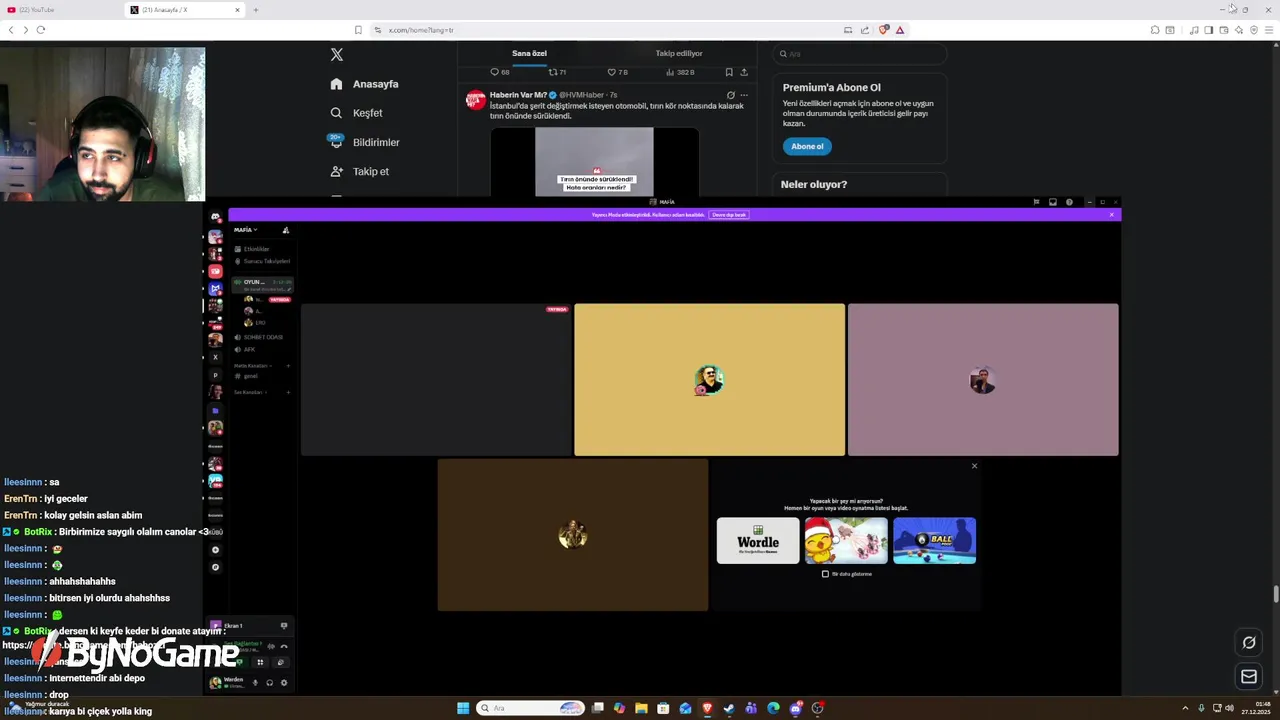
Task: Add channel to Metin Kanalları
Action: (288, 365)
